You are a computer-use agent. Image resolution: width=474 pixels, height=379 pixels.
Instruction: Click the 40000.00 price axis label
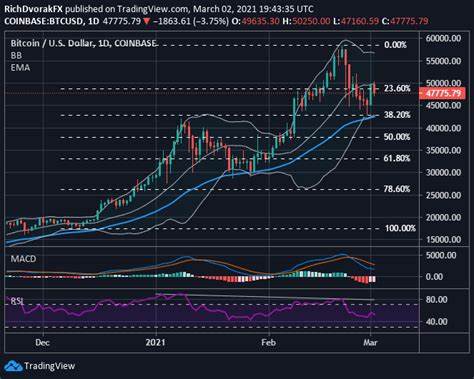click(x=443, y=128)
